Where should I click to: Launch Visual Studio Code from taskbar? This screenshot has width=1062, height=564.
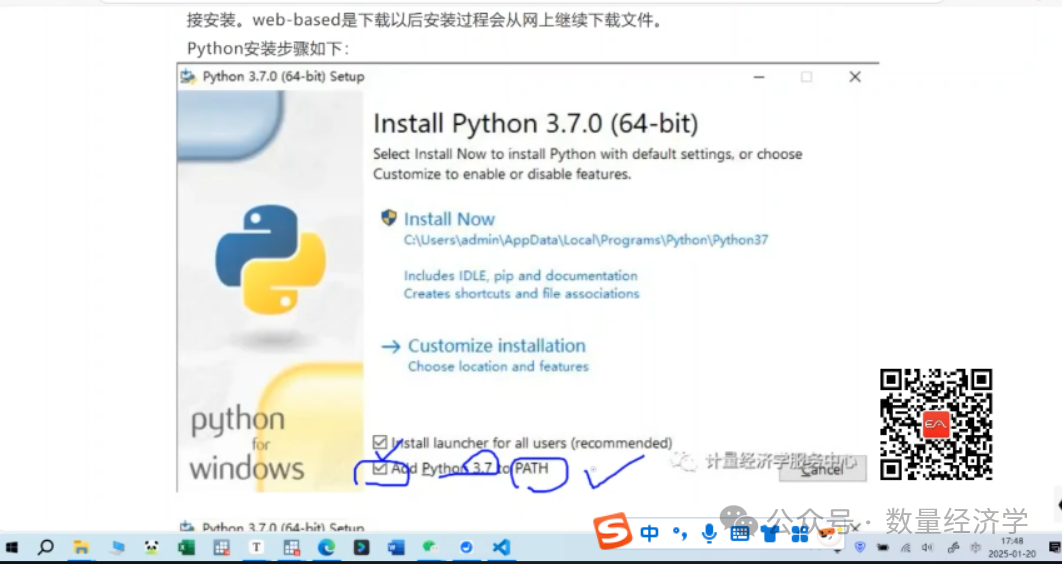click(501, 547)
